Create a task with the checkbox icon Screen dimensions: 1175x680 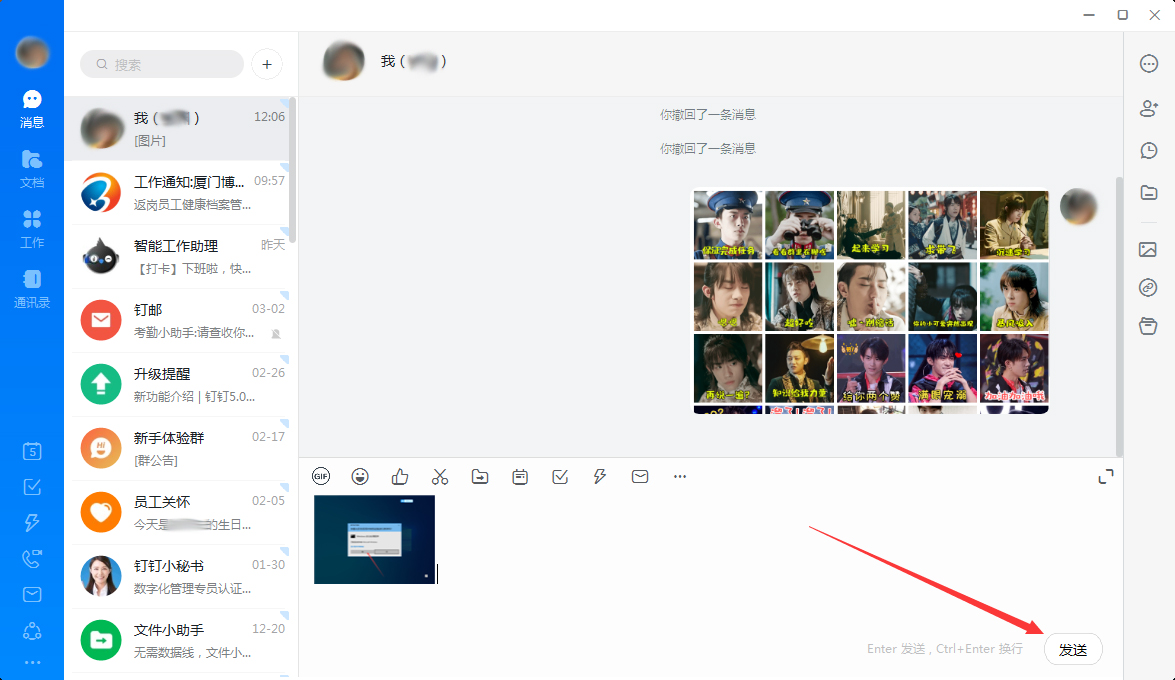click(560, 476)
